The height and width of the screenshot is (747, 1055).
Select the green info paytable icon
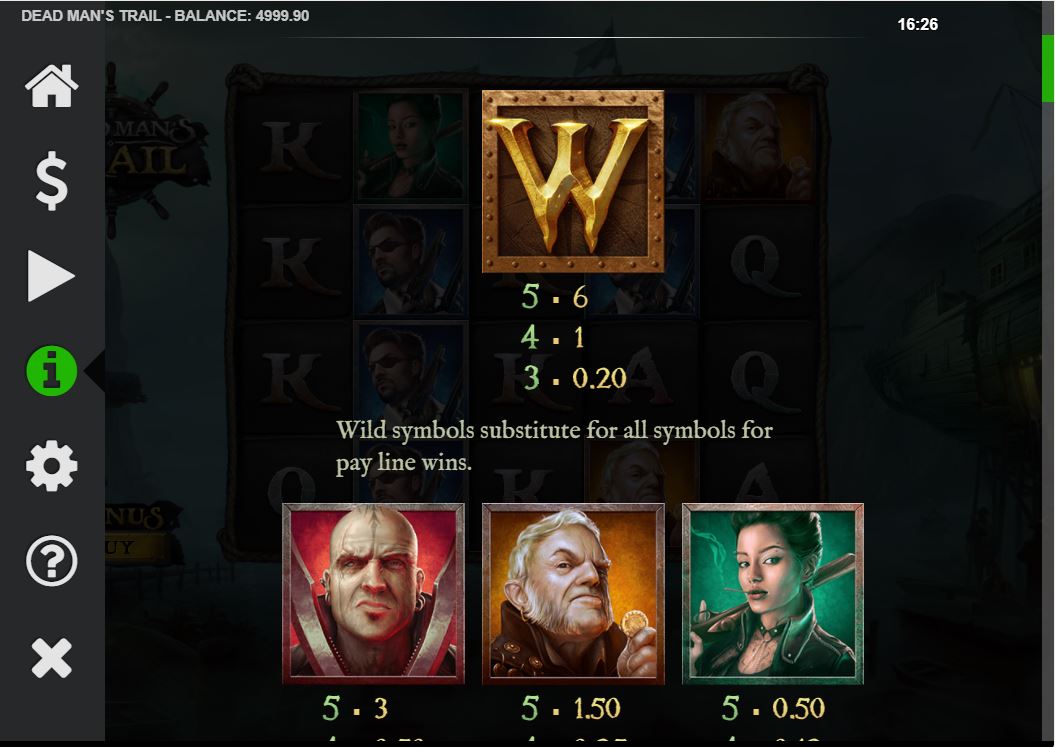(52, 371)
